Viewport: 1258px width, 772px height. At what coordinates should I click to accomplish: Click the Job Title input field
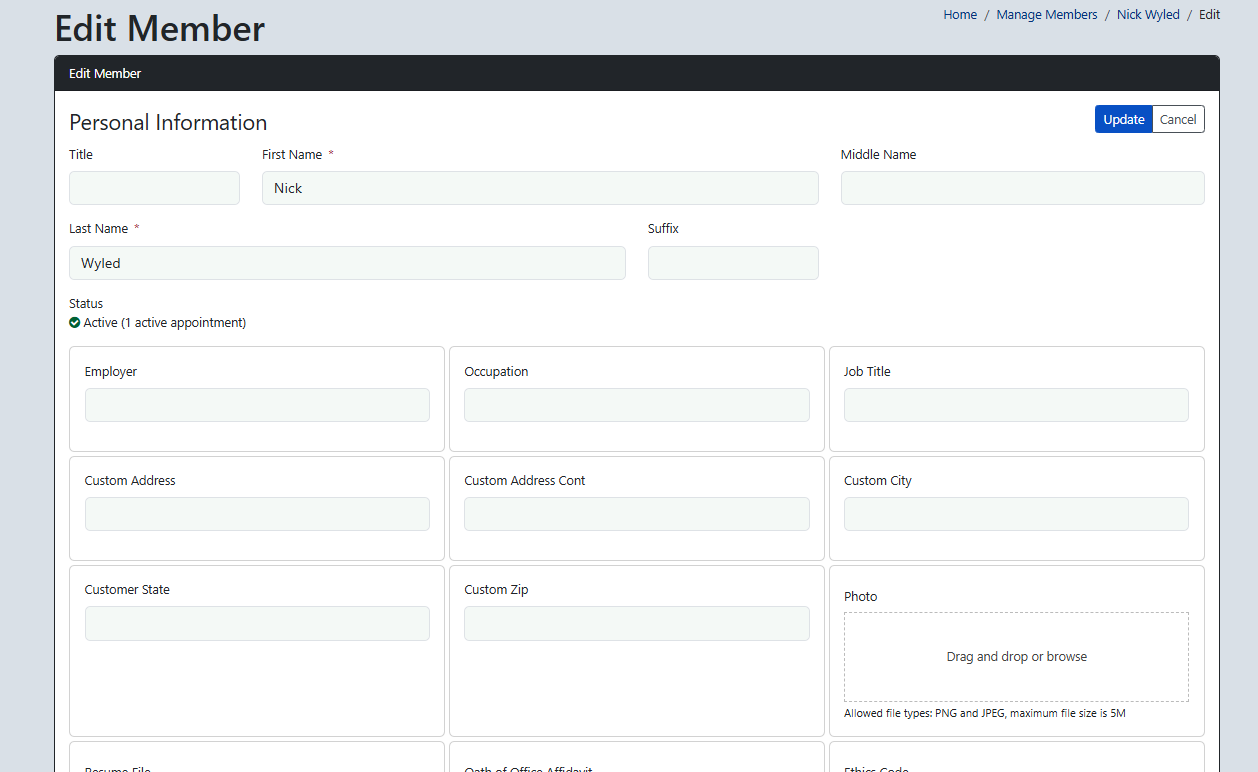1016,405
